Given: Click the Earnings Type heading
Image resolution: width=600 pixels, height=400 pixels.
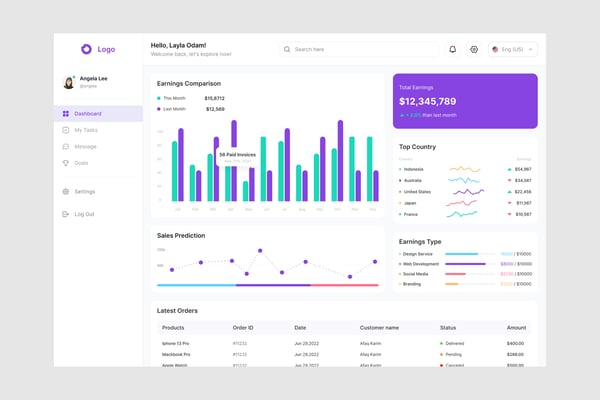Looking at the screenshot, I should 420,242.
